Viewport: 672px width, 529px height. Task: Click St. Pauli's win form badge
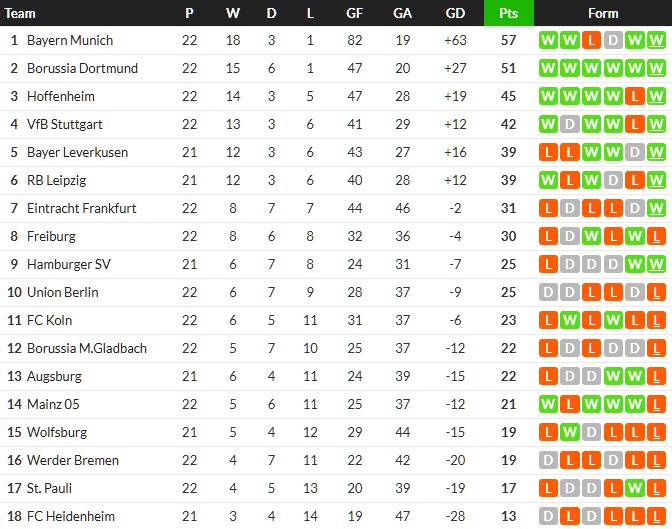634,489
